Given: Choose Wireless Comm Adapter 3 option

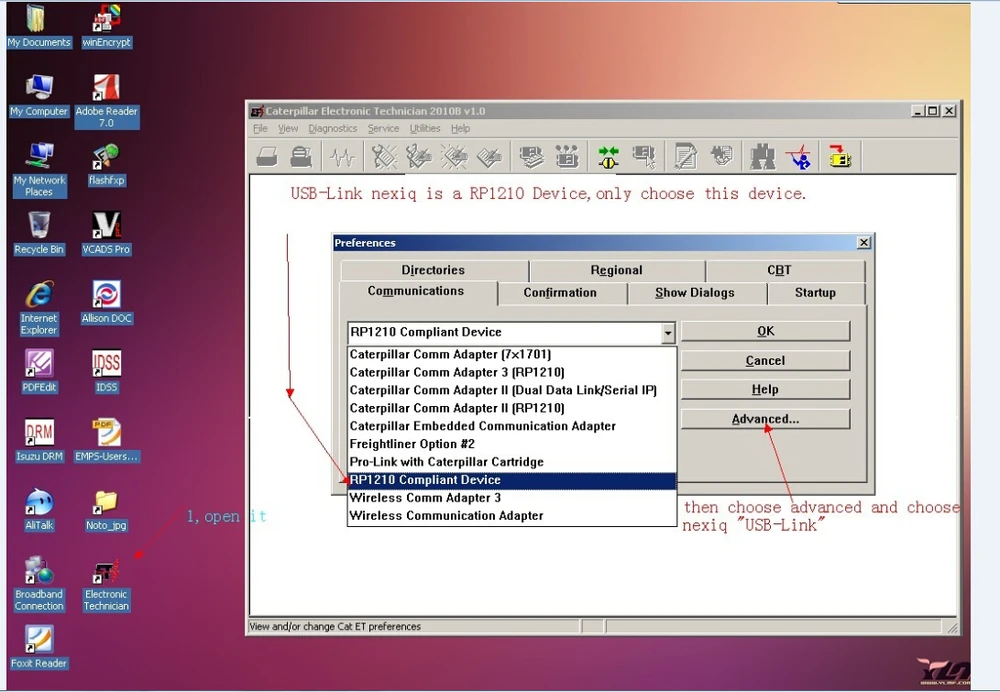Looking at the screenshot, I should coord(511,497).
